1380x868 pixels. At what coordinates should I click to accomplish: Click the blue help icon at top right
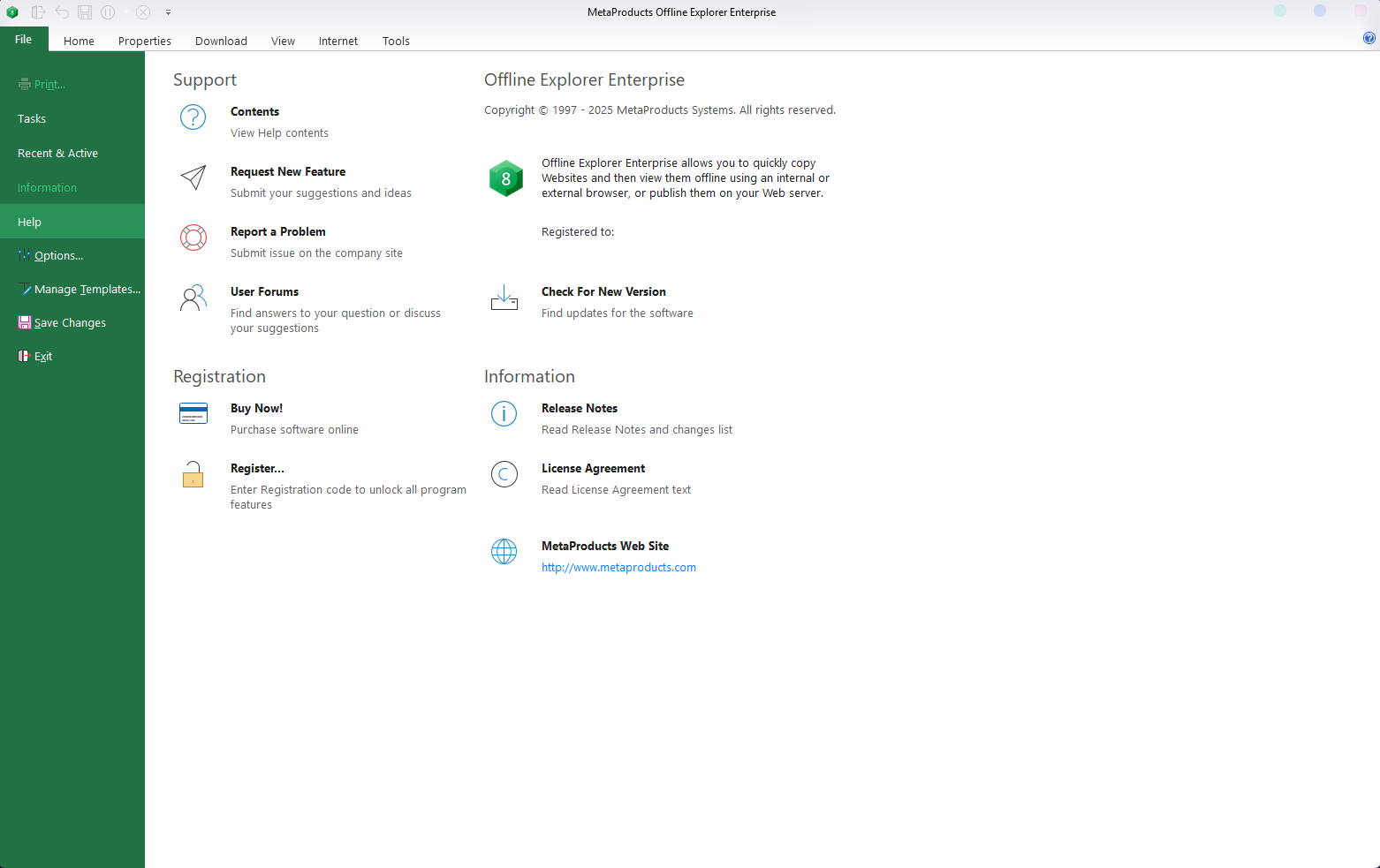click(x=1369, y=38)
